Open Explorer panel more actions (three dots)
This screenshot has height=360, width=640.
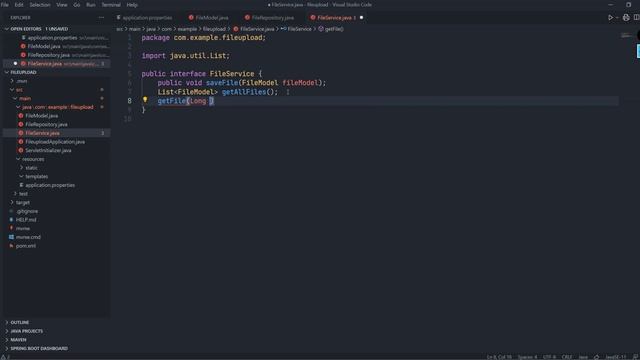[x=101, y=18]
